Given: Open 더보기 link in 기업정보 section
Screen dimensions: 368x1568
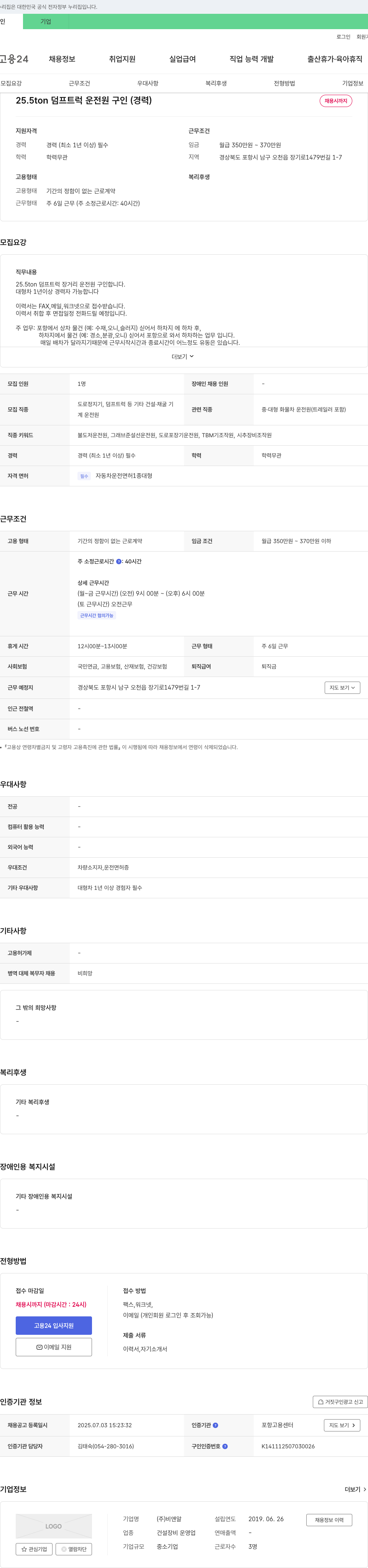Looking at the screenshot, I should point(355,1489).
